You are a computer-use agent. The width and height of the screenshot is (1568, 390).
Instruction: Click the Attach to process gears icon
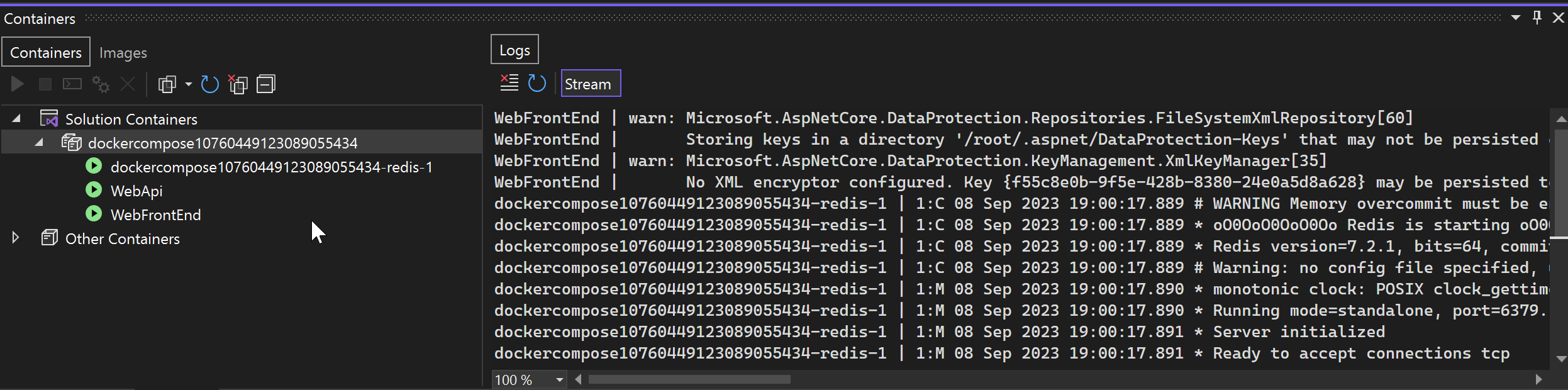(100, 84)
